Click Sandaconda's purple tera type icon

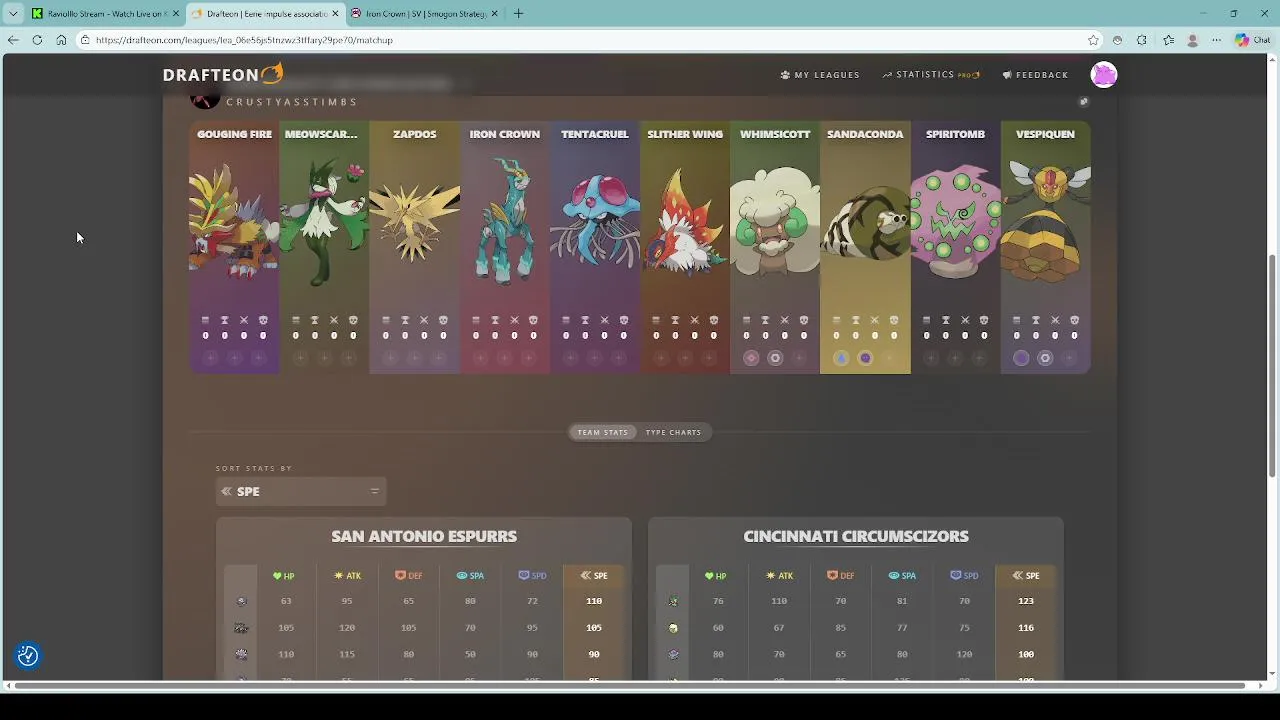click(x=865, y=358)
